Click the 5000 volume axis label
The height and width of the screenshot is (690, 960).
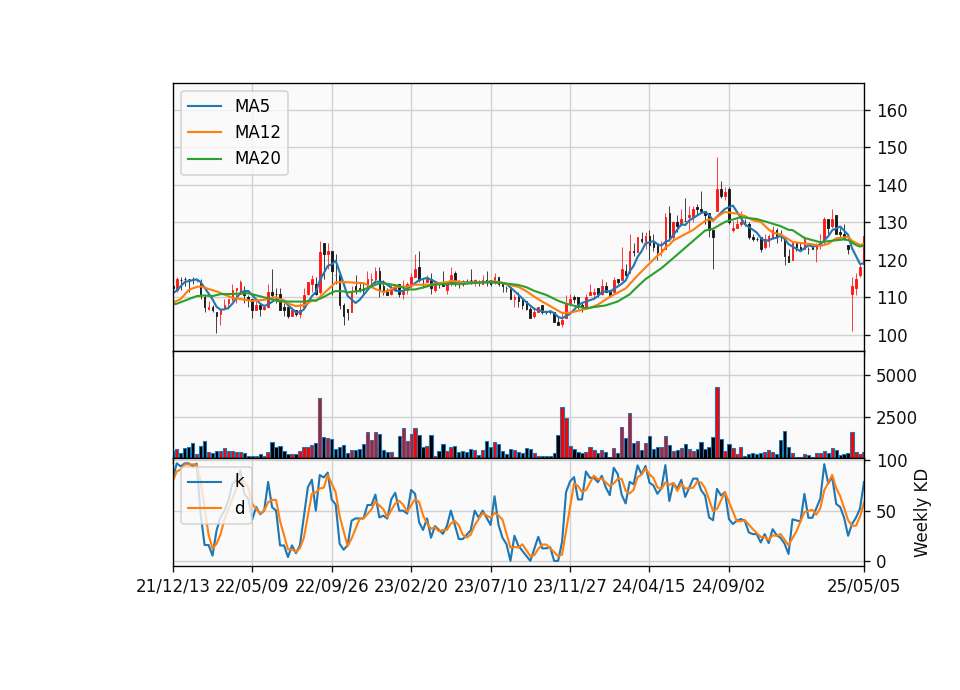(x=896, y=376)
